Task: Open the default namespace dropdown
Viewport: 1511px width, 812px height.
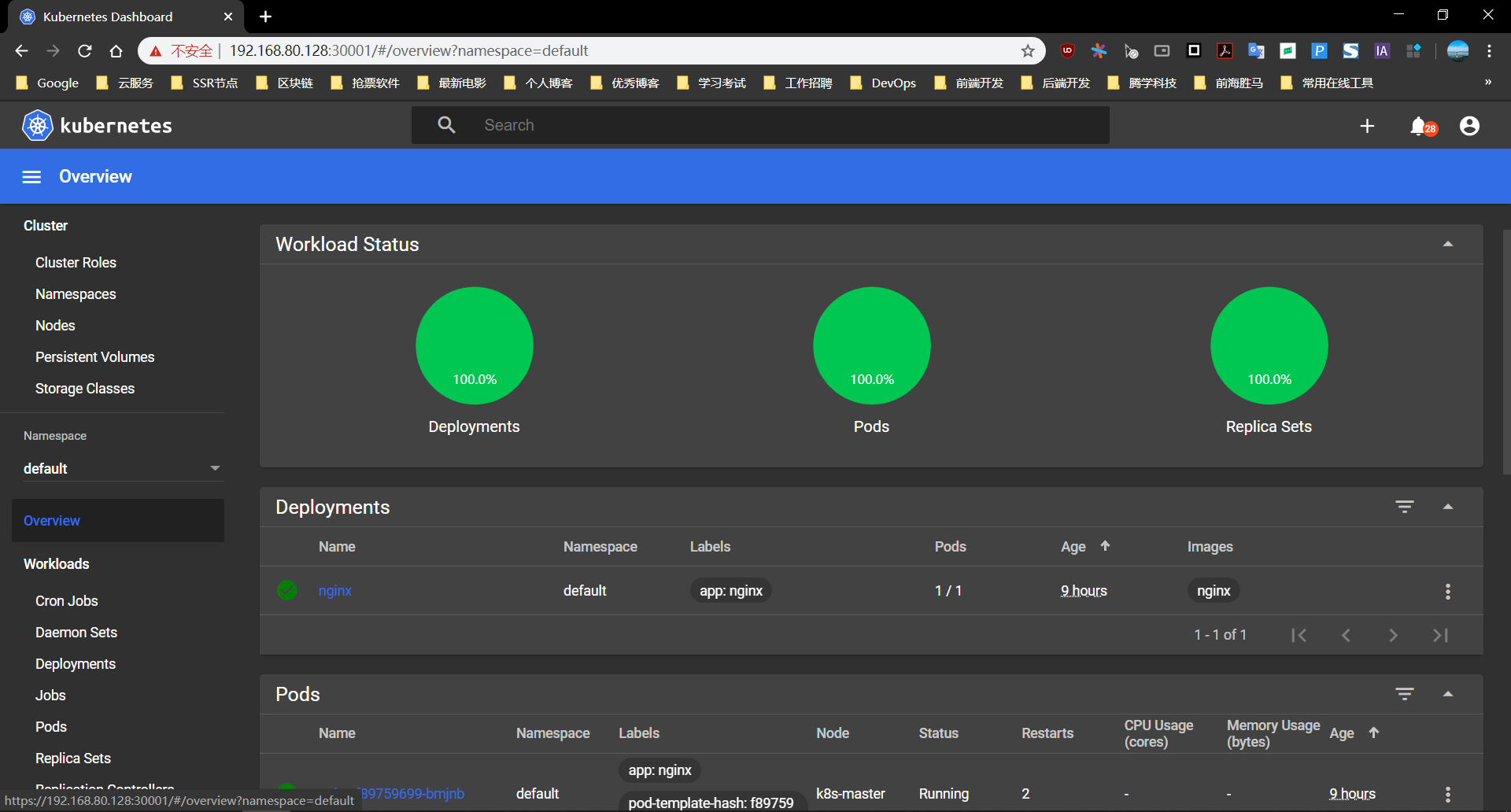Action: coord(122,468)
